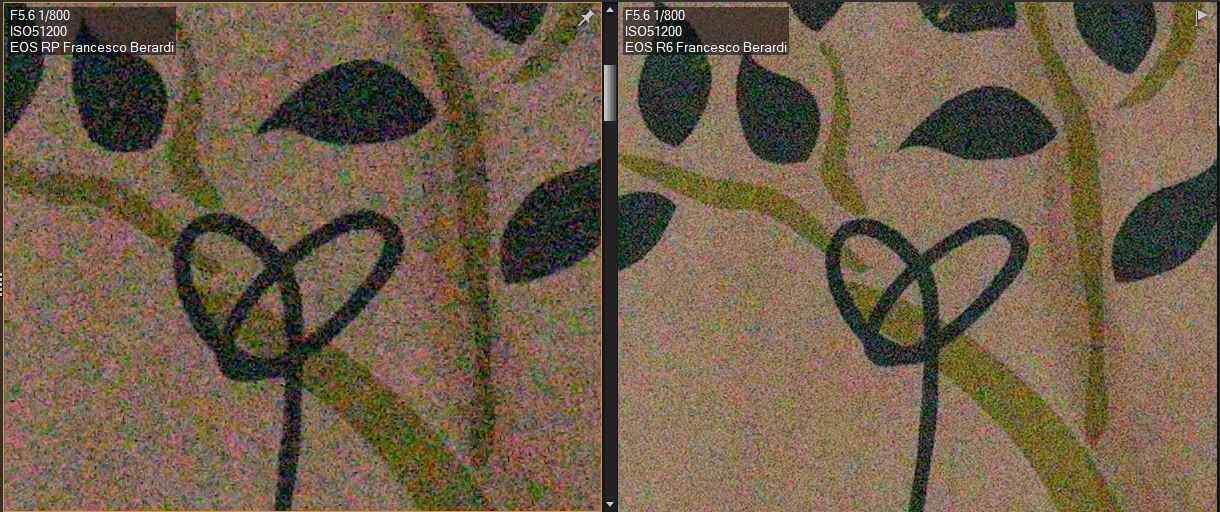The width and height of the screenshot is (1220, 512).
Task: Click the ISO51200 text in the left pane
Action: [38, 31]
